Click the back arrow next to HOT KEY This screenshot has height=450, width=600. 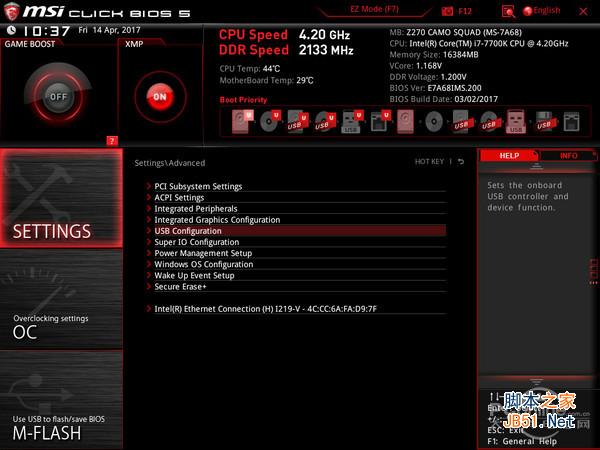click(x=461, y=162)
